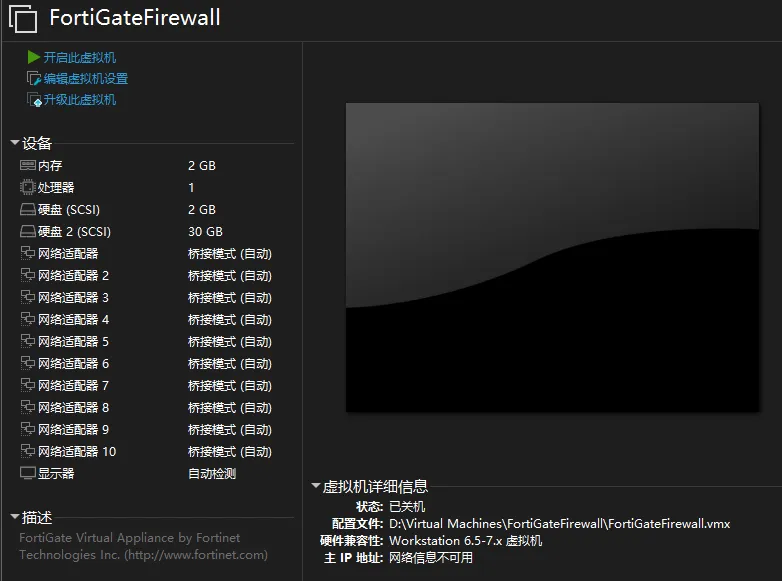
Task: Click 桥接模式 value for 网络适配器 10
Action: point(230,452)
